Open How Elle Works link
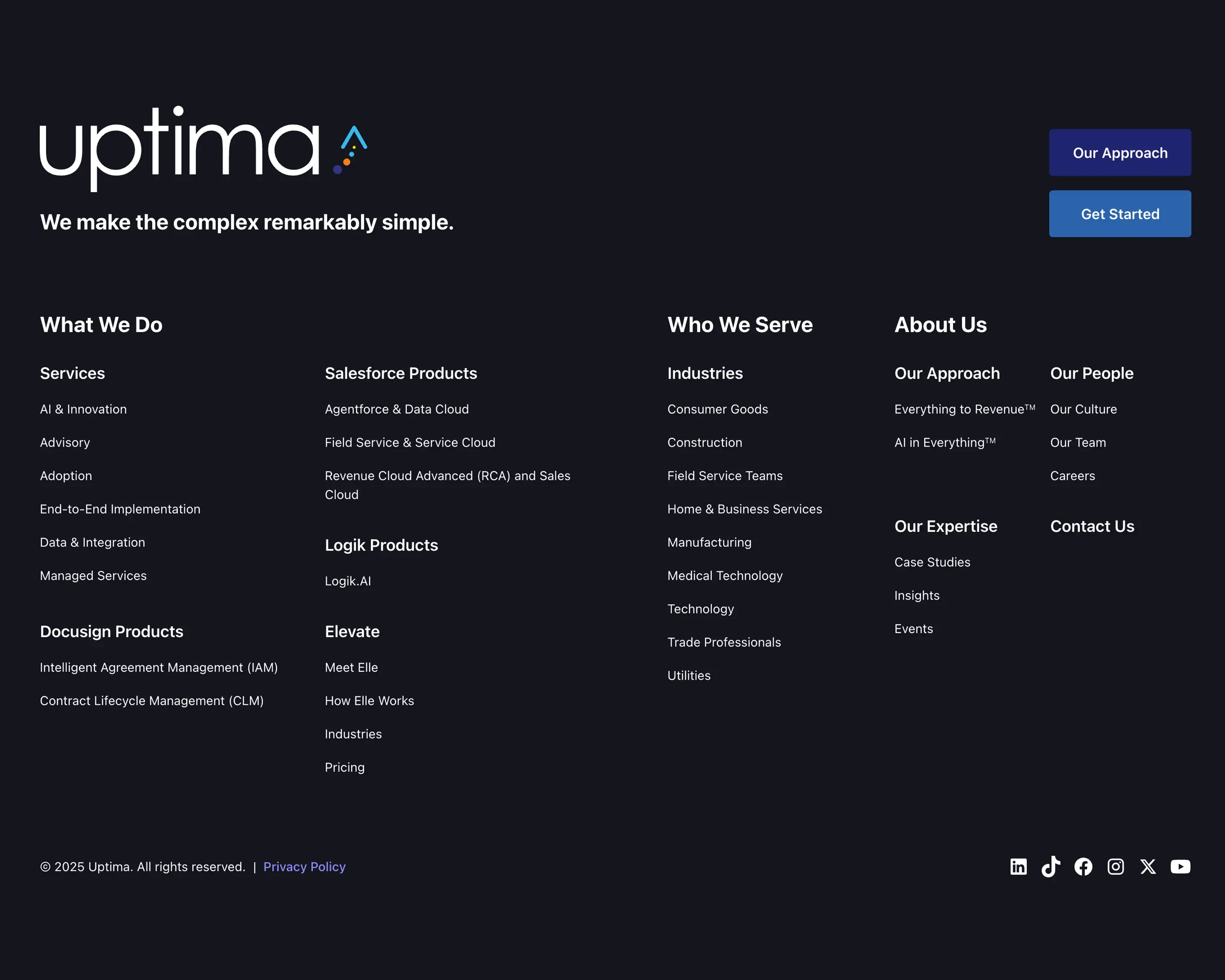Image resolution: width=1225 pixels, height=980 pixels. tap(369, 700)
